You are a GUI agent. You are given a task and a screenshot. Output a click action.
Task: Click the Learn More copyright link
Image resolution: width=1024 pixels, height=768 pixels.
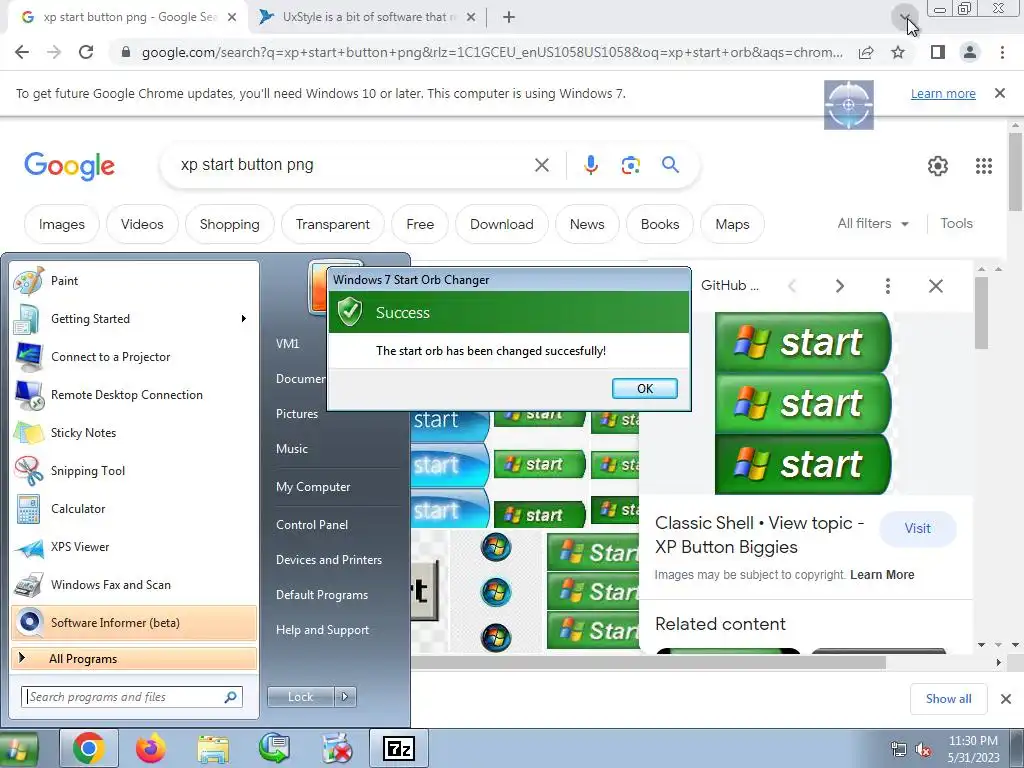click(882, 575)
